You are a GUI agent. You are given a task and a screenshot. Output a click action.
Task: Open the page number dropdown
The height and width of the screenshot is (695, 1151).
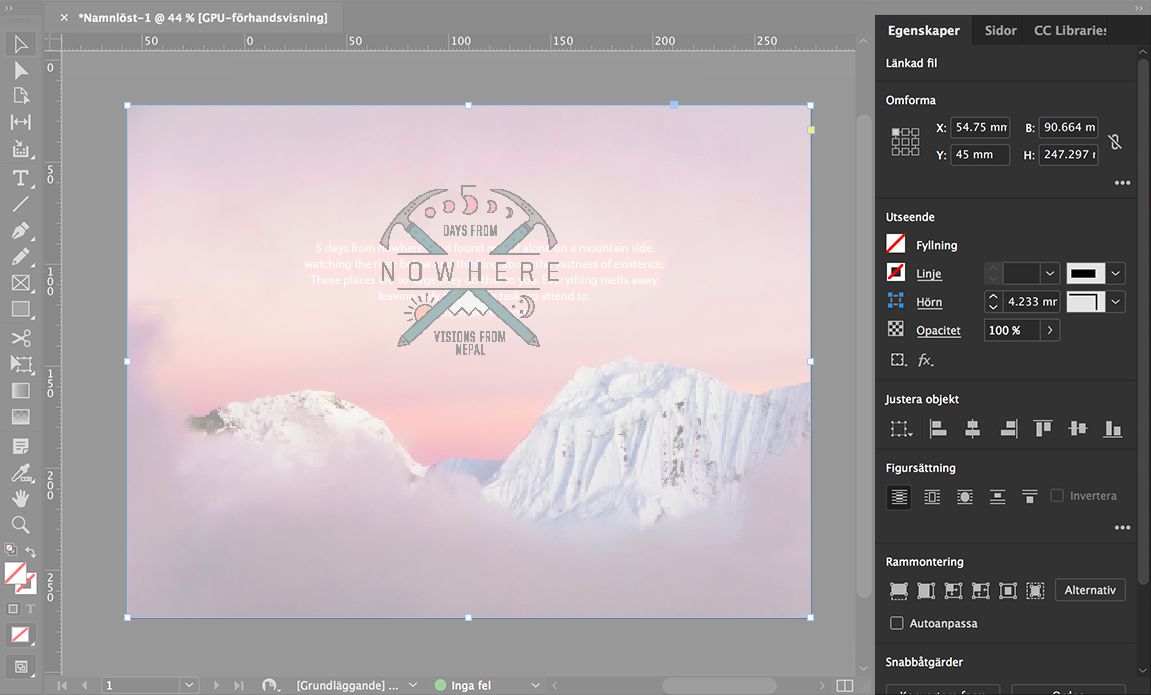[189, 685]
